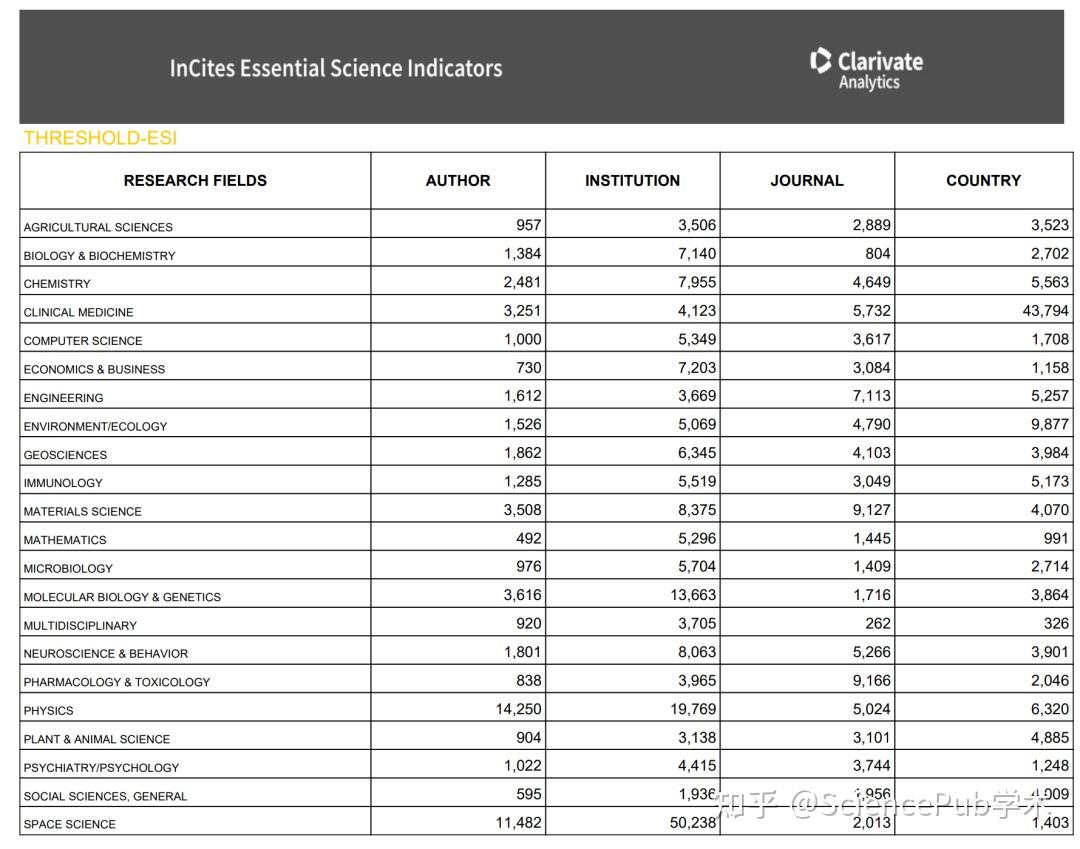Click the AGRICULTURAL SCIENCES row label
Viewport: 1080px width, 849px height.
coord(98,227)
